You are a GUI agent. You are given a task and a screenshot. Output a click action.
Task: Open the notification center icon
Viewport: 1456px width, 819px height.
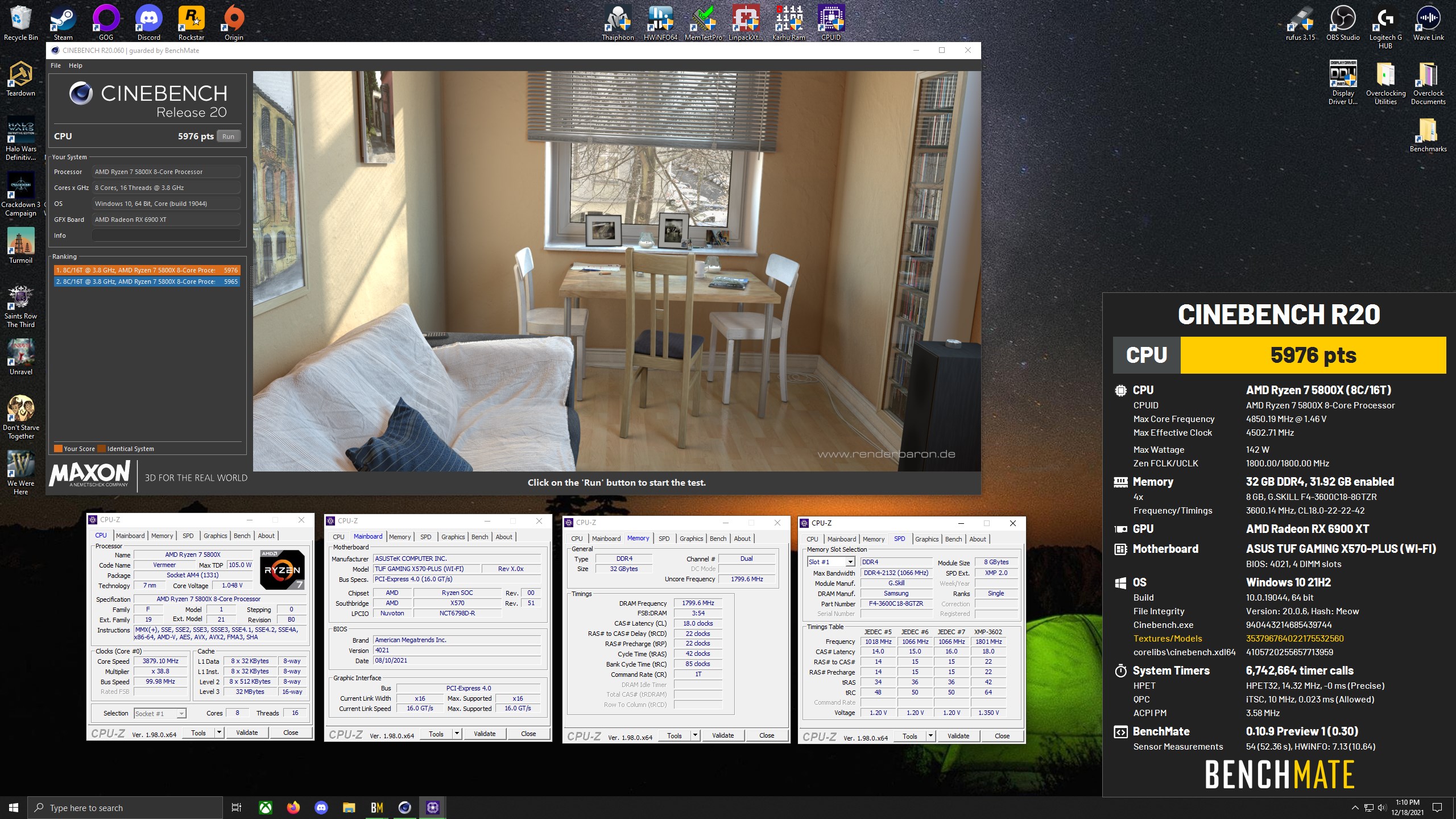(x=1437, y=807)
